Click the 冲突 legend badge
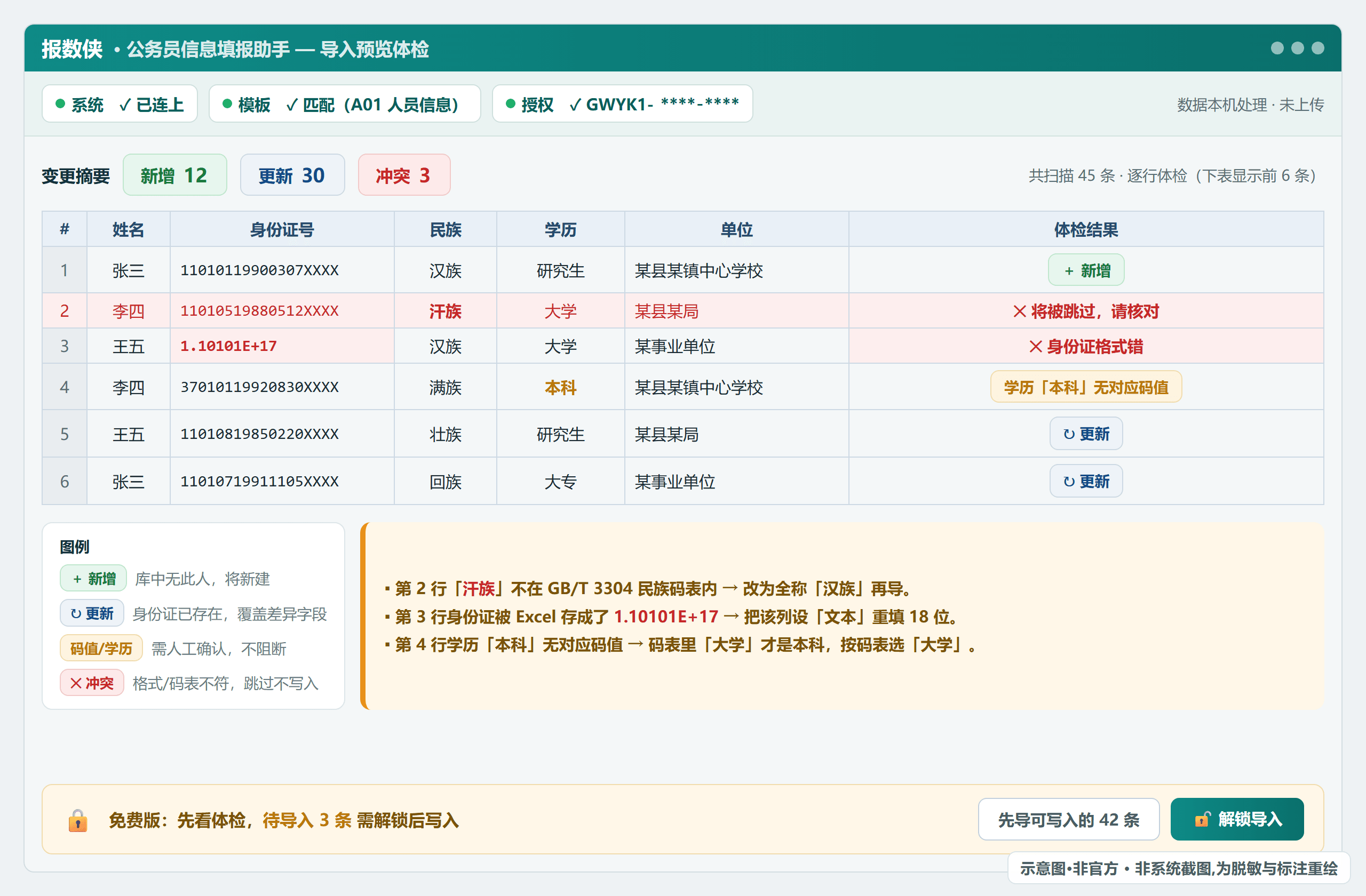This screenshot has width=1366, height=896. (x=92, y=683)
